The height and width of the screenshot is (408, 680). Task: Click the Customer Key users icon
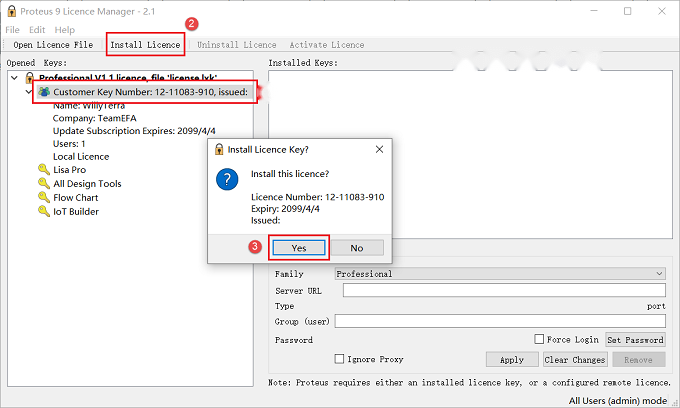(44, 91)
